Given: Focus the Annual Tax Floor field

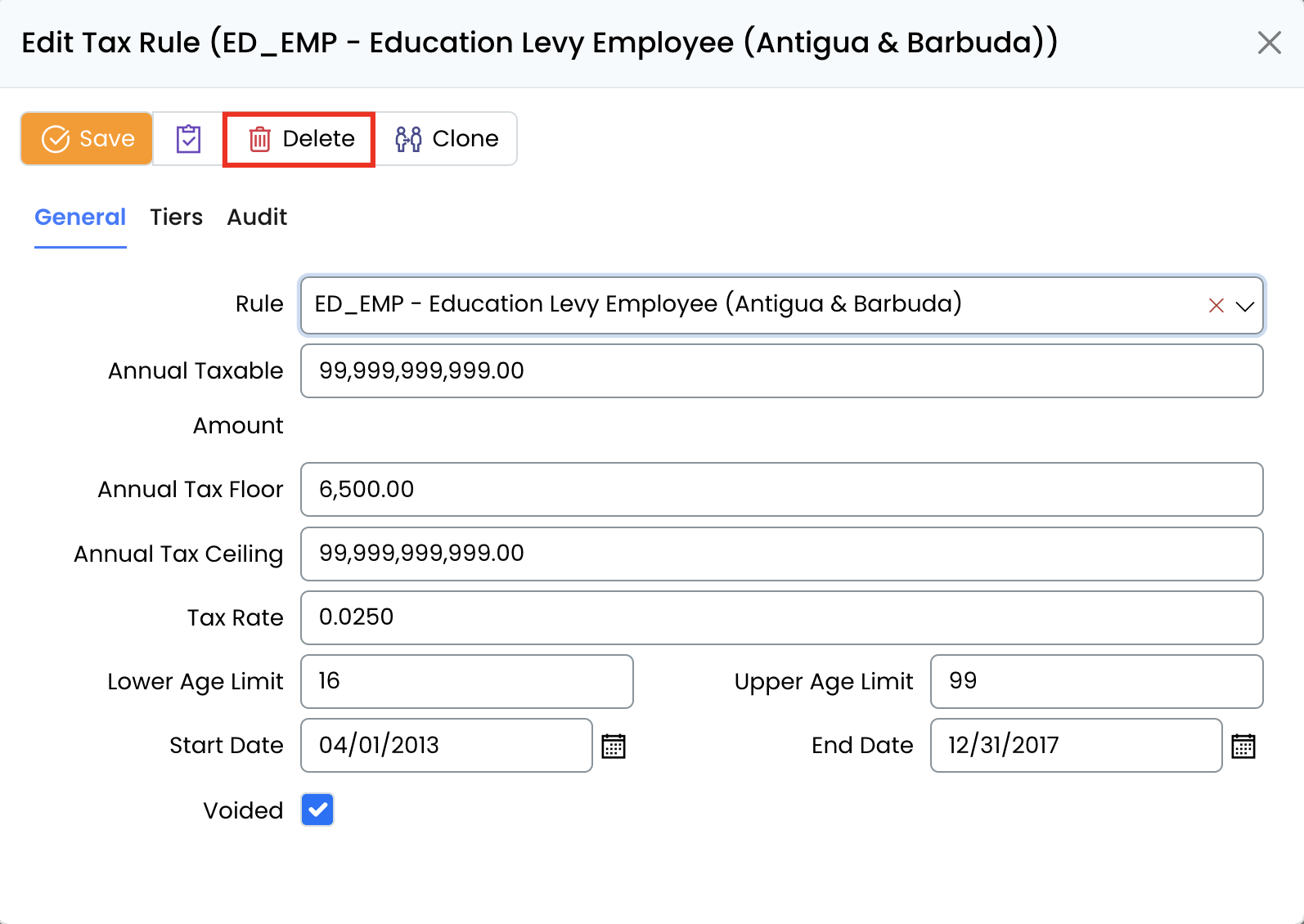Looking at the screenshot, I should tap(781, 489).
